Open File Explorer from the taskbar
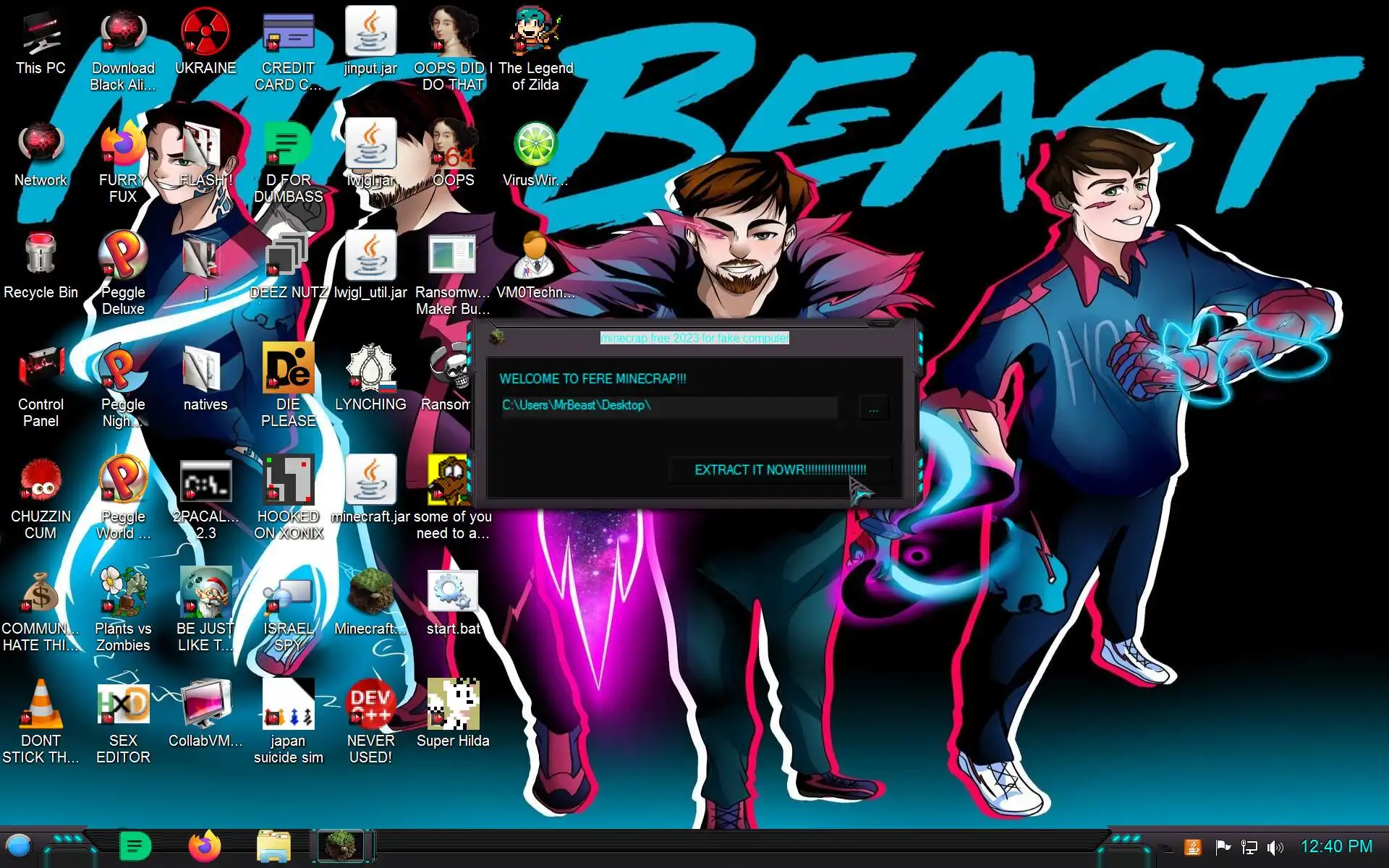The image size is (1389, 868). [x=273, y=846]
